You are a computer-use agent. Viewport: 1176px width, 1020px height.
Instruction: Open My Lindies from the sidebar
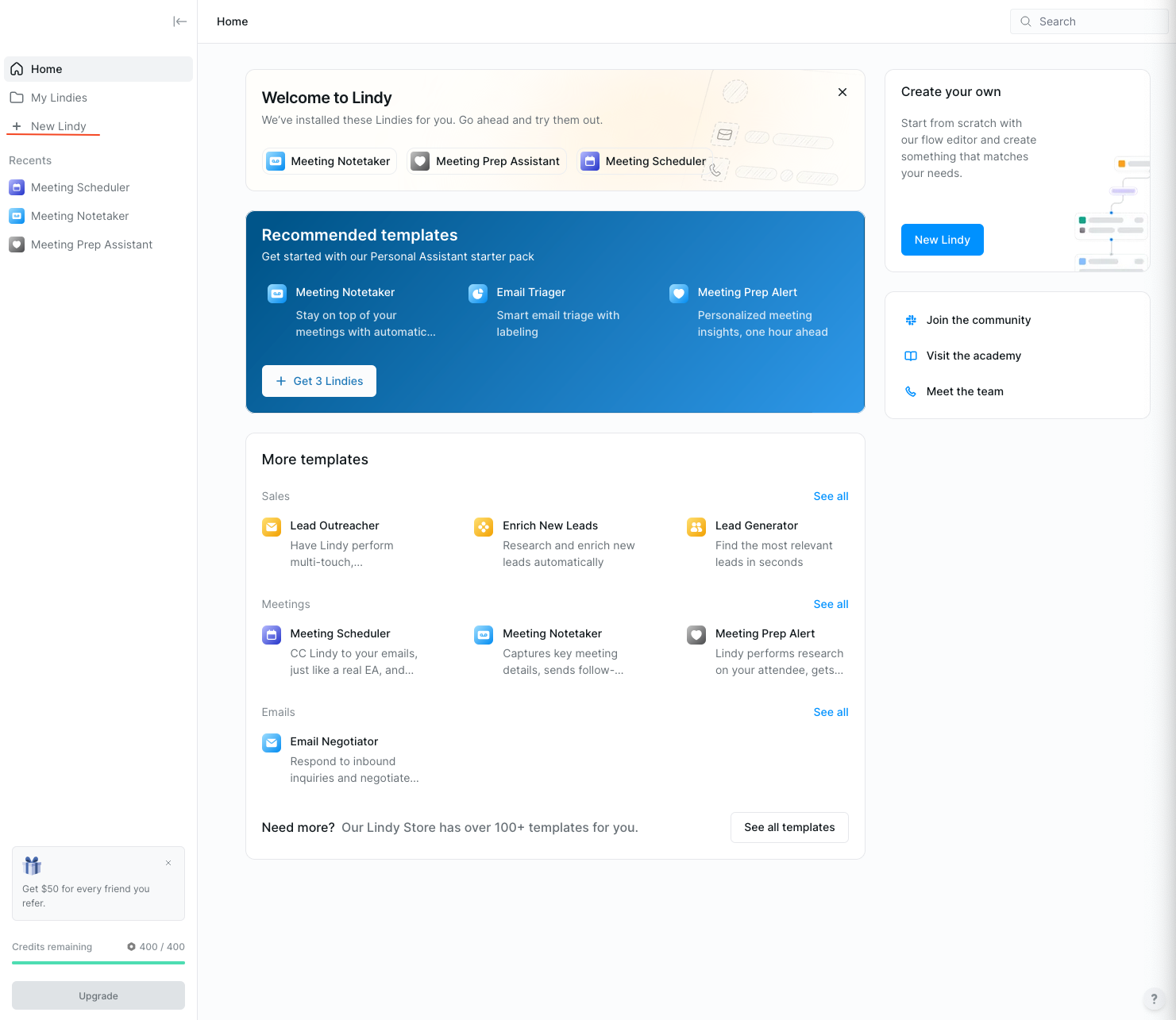(x=59, y=97)
